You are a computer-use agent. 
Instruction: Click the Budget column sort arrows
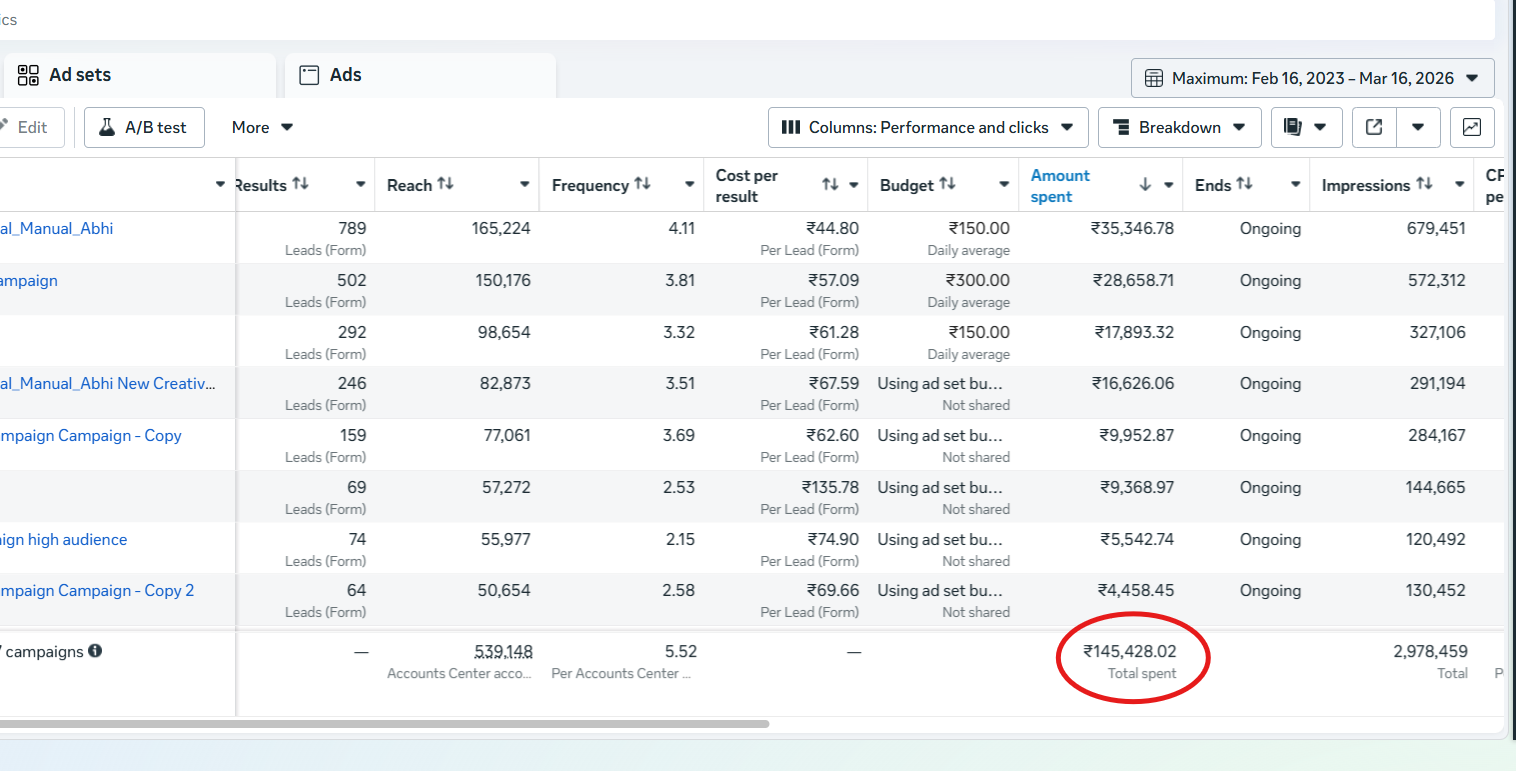(x=947, y=184)
